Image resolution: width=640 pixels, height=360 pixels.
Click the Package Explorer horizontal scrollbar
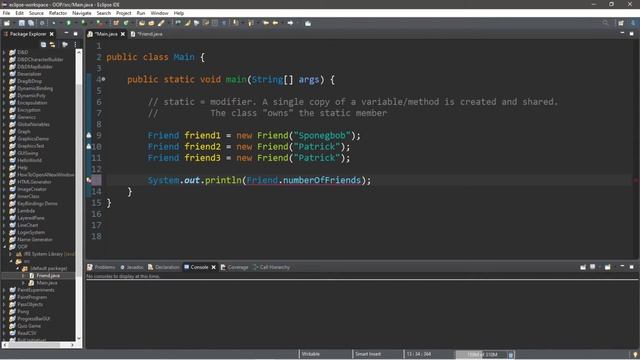pos(39,345)
